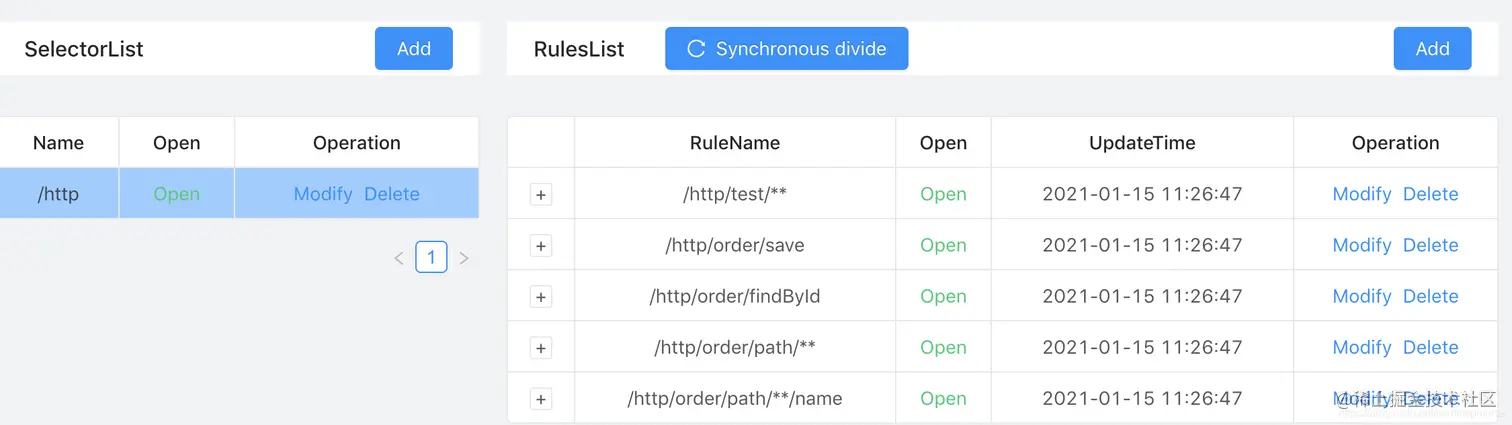Image resolution: width=1512 pixels, height=425 pixels.
Task: Click the RuleName column header
Action: tap(735, 143)
